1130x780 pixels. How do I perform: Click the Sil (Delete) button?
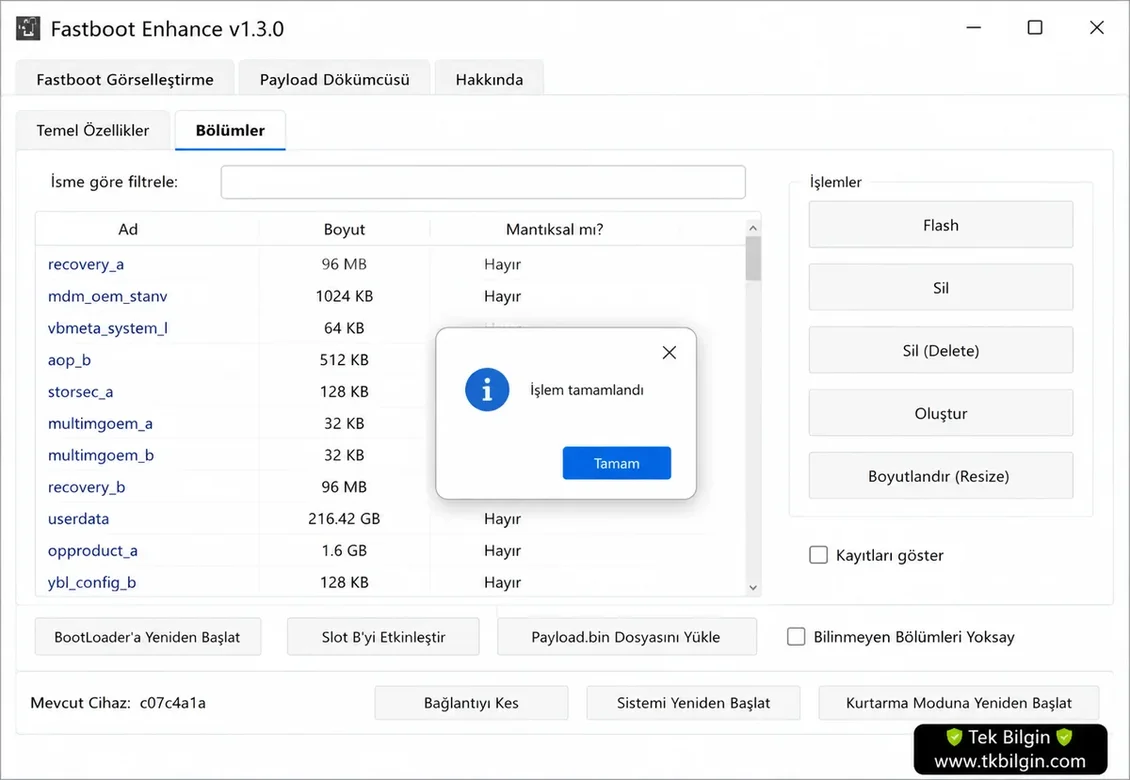coord(940,350)
